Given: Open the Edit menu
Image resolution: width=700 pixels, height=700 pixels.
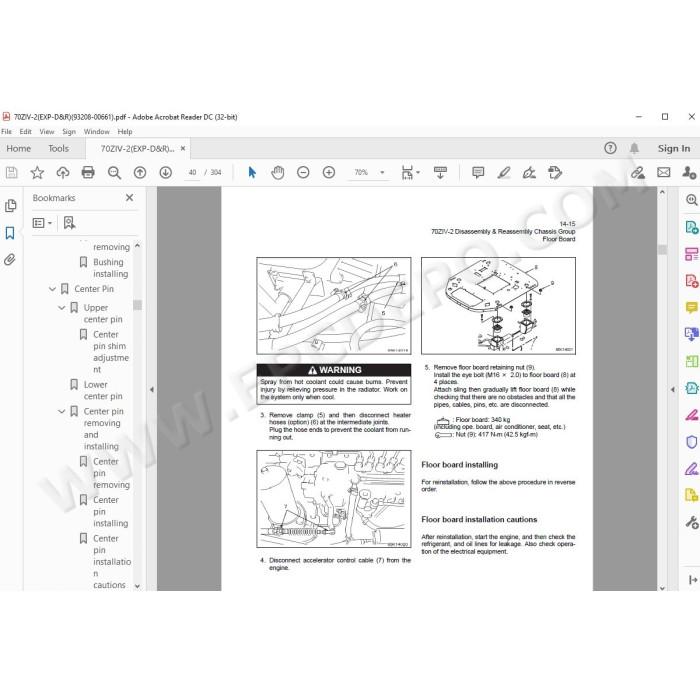Looking at the screenshot, I should tap(25, 132).
